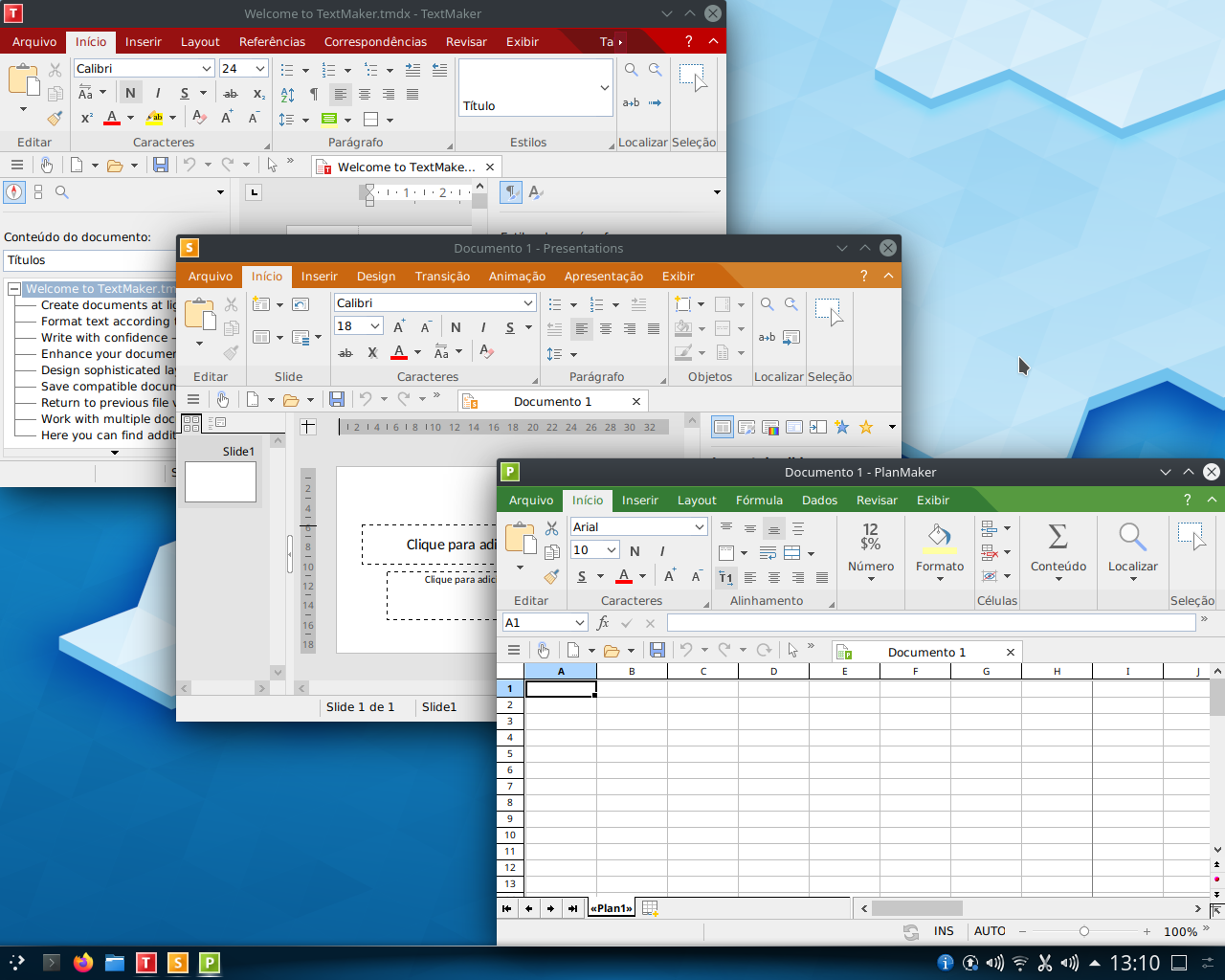Click the fx insert function button in PlanMaker
The width and height of the screenshot is (1225, 980).
[602, 622]
